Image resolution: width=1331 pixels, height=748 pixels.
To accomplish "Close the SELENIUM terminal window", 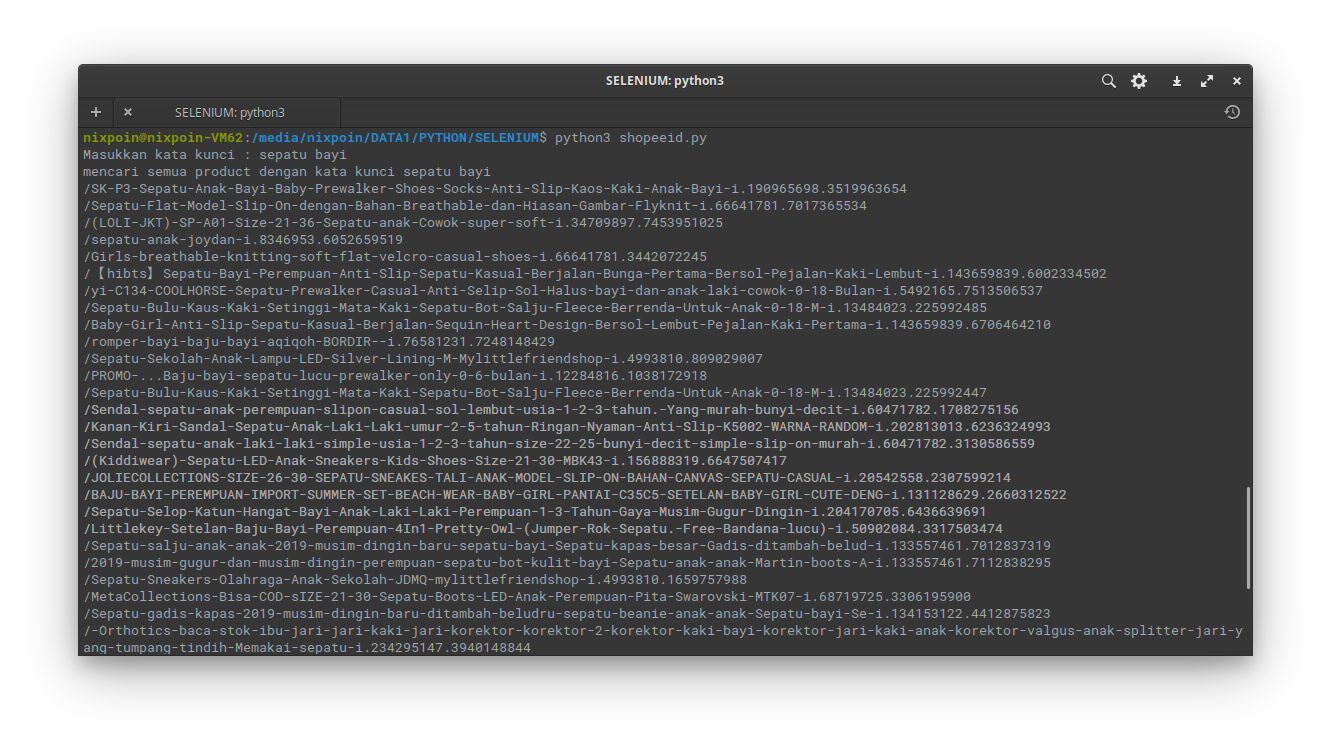I will tap(1237, 81).
